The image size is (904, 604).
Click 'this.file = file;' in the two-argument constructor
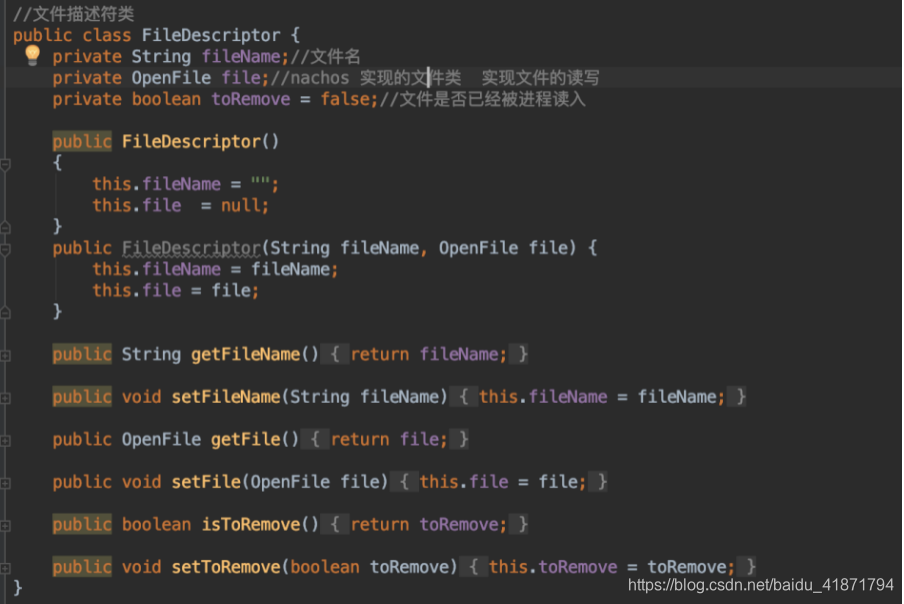tap(176, 290)
